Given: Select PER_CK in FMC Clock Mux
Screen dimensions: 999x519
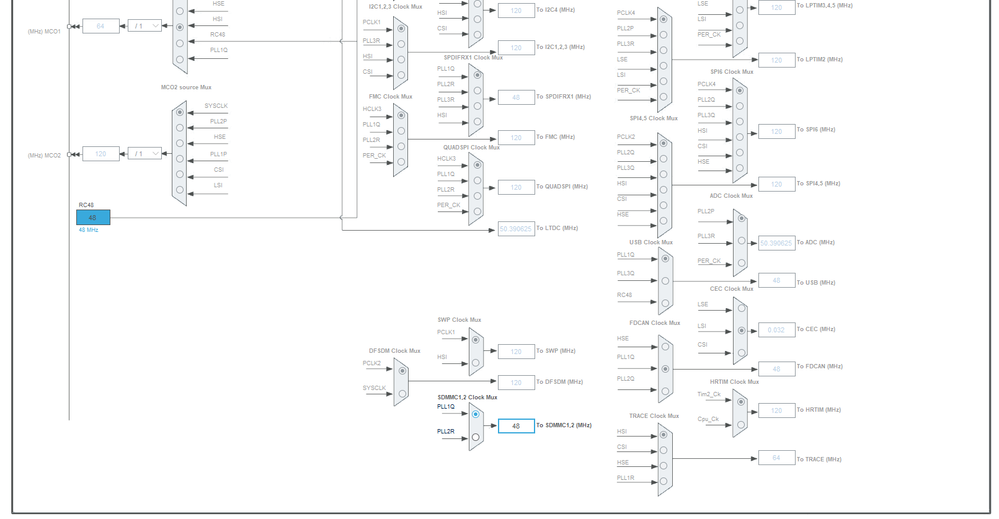Looking at the screenshot, I should click(401, 162).
